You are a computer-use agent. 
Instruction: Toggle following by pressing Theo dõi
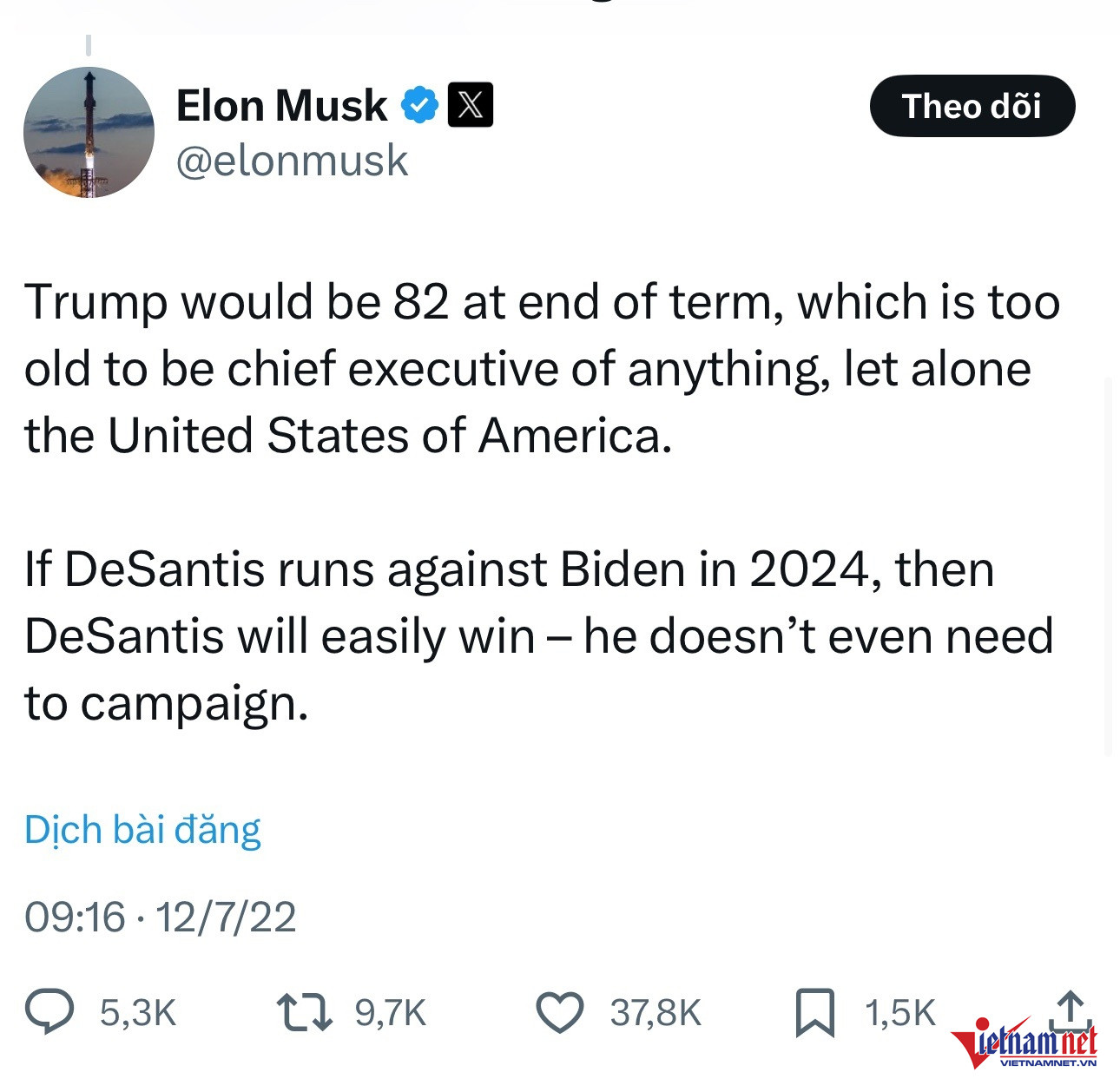coord(972,106)
